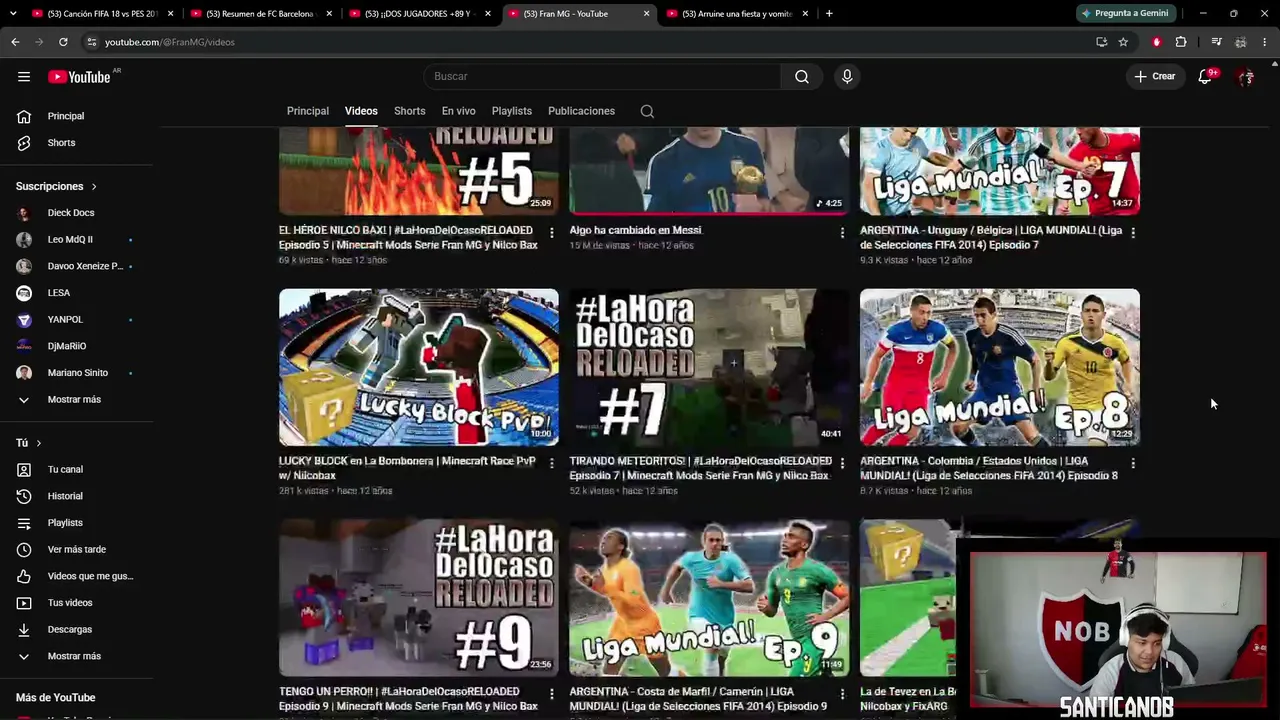Close the Fran MG - YouTube browser tab
The height and width of the screenshot is (720, 1280).
pos(647,14)
